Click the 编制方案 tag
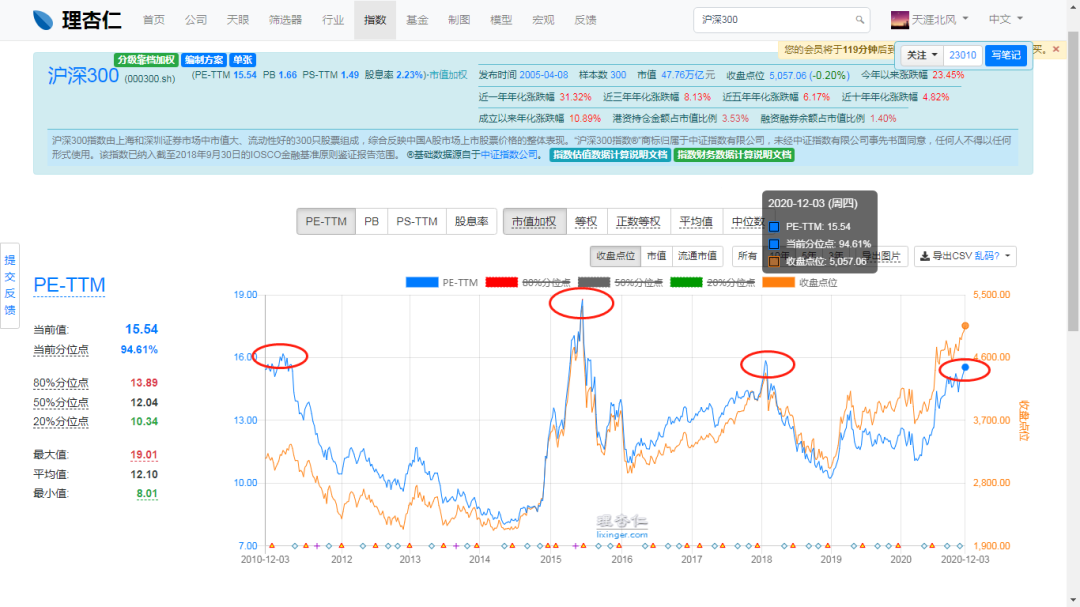The image size is (1080, 607). coord(204,60)
